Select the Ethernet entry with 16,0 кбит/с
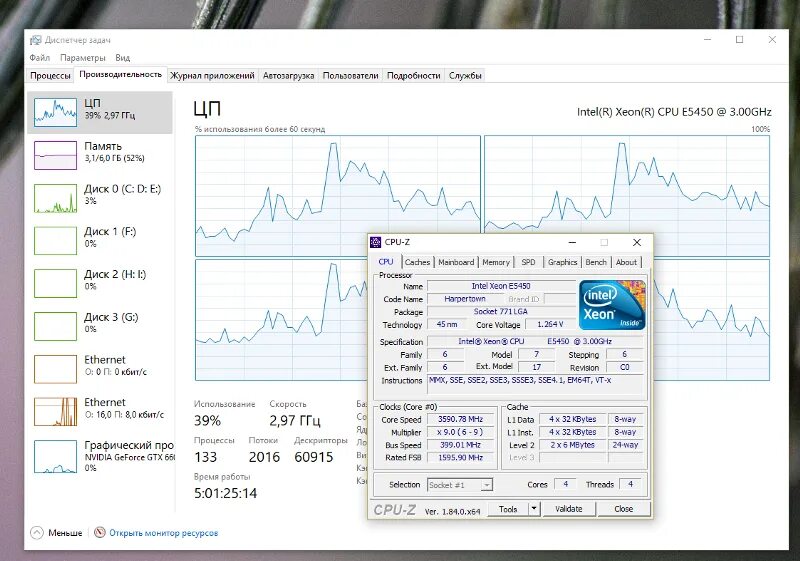 pos(101,412)
